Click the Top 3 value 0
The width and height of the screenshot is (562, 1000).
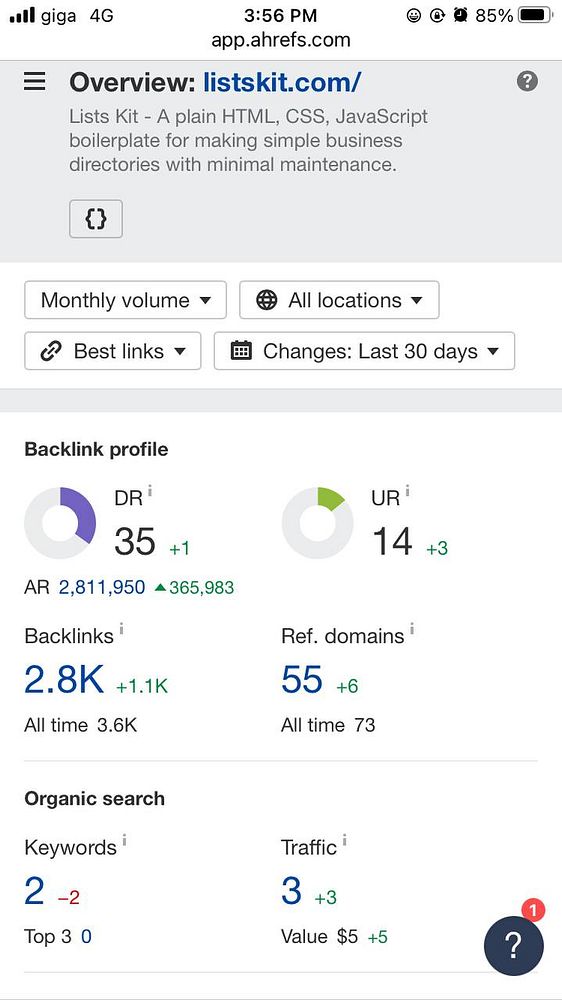86,937
